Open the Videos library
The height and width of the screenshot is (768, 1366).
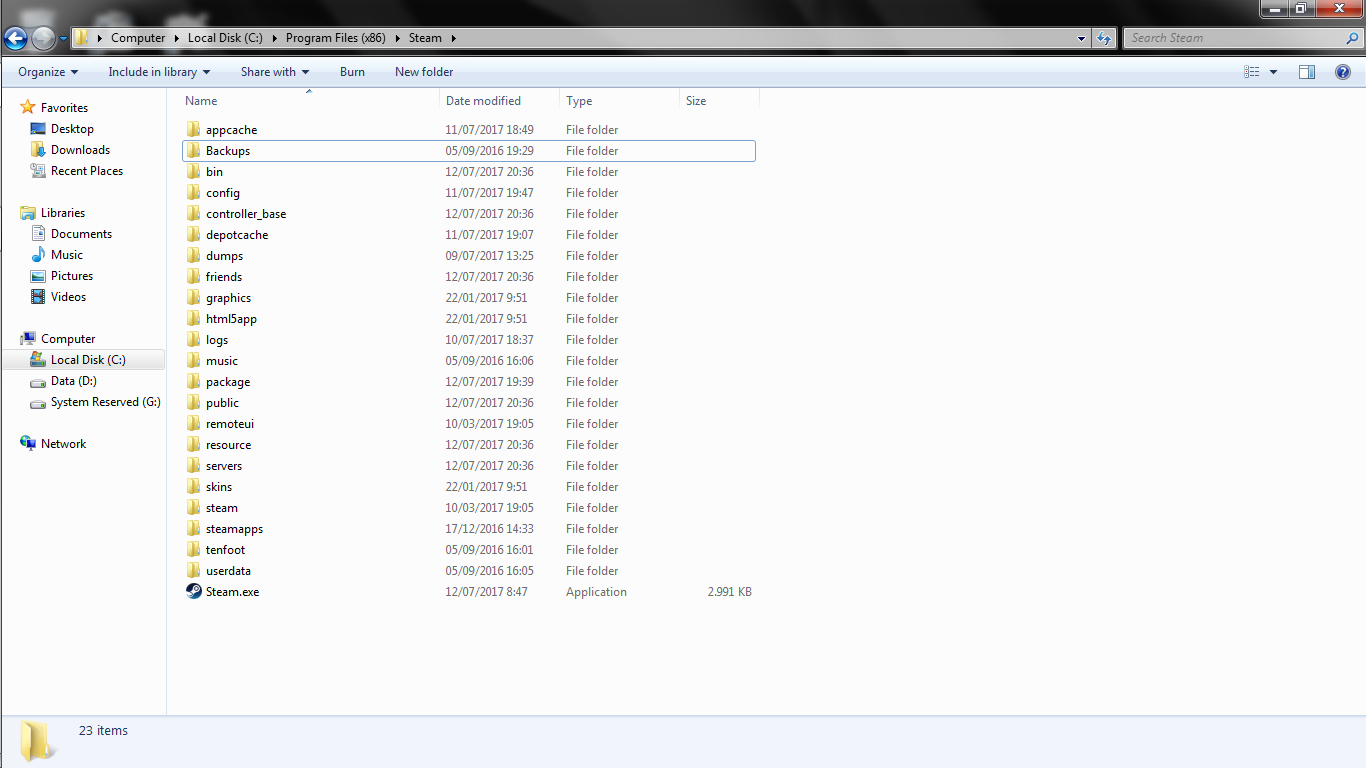pos(68,297)
